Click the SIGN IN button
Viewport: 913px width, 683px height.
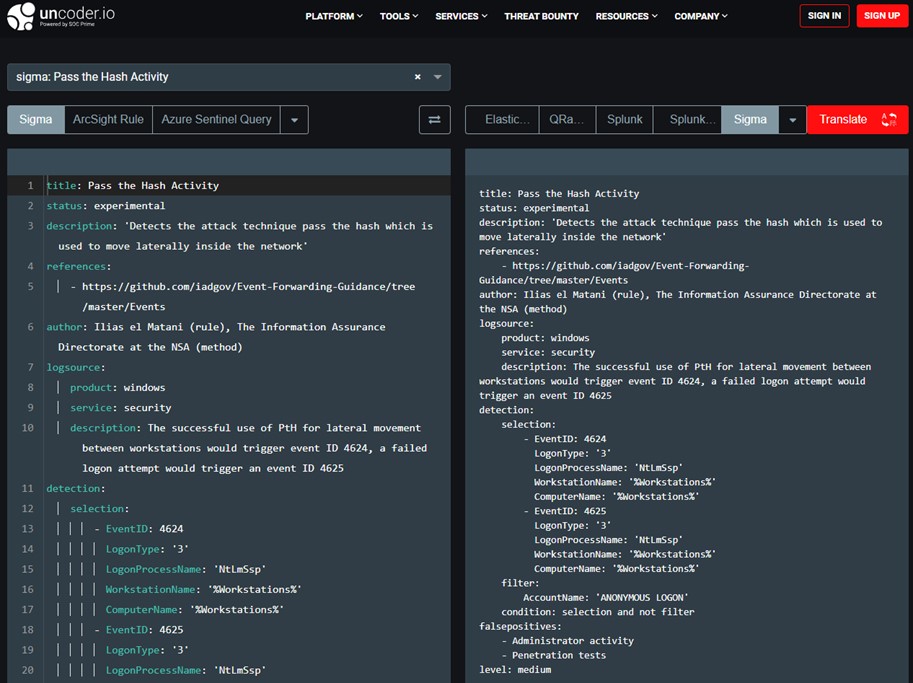click(x=824, y=16)
